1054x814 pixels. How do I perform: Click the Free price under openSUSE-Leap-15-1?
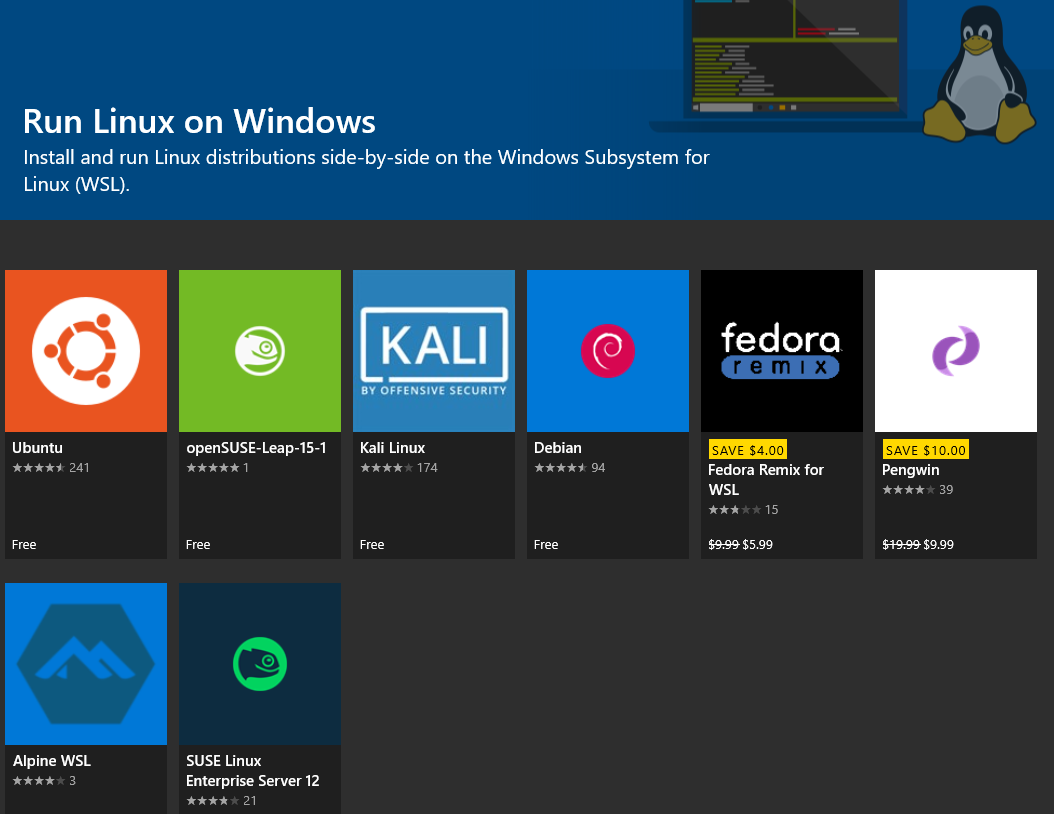(x=198, y=544)
